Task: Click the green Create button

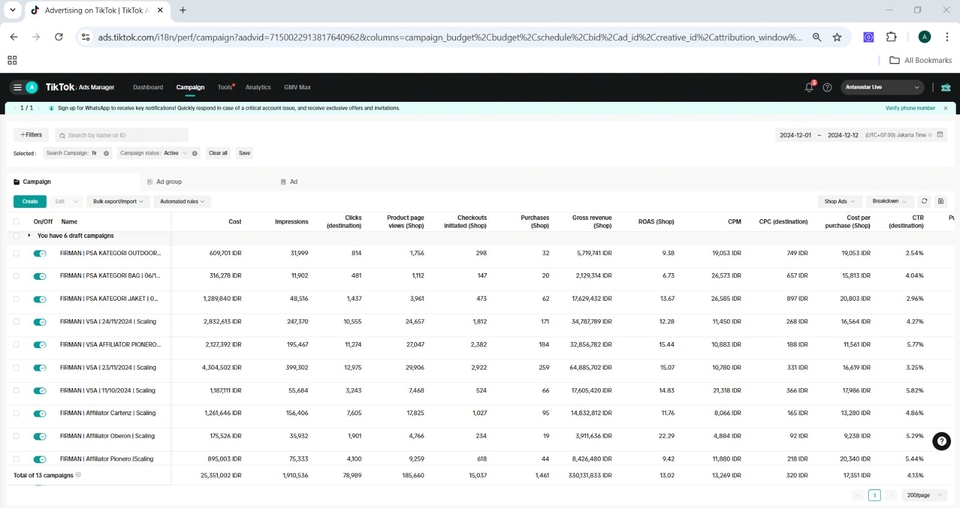Action: pyautogui.click(x=29, y=201)
